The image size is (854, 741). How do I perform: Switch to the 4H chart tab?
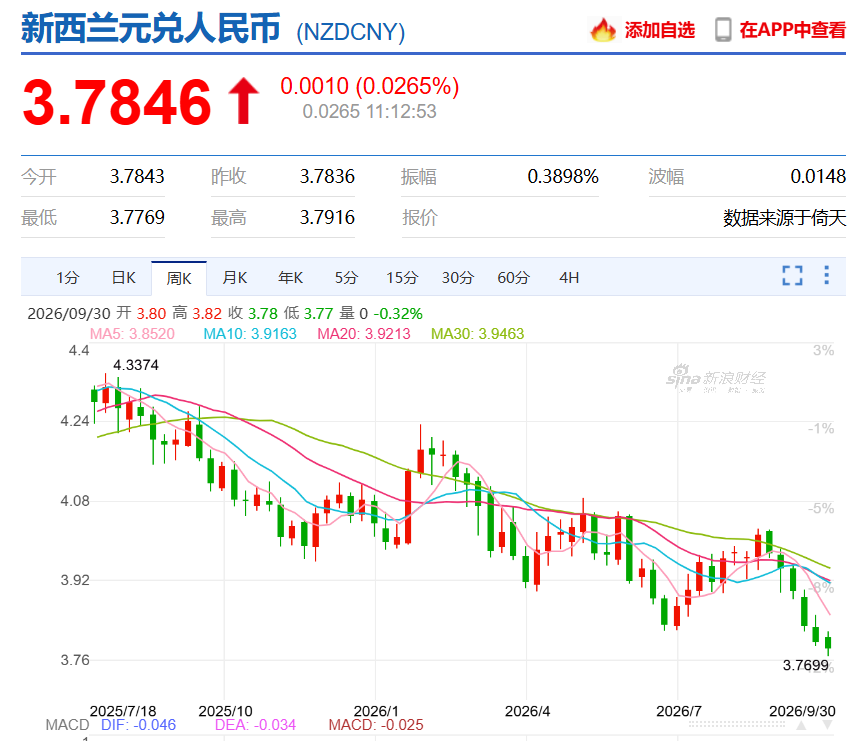pyautogui.click(x=569, y=278)
